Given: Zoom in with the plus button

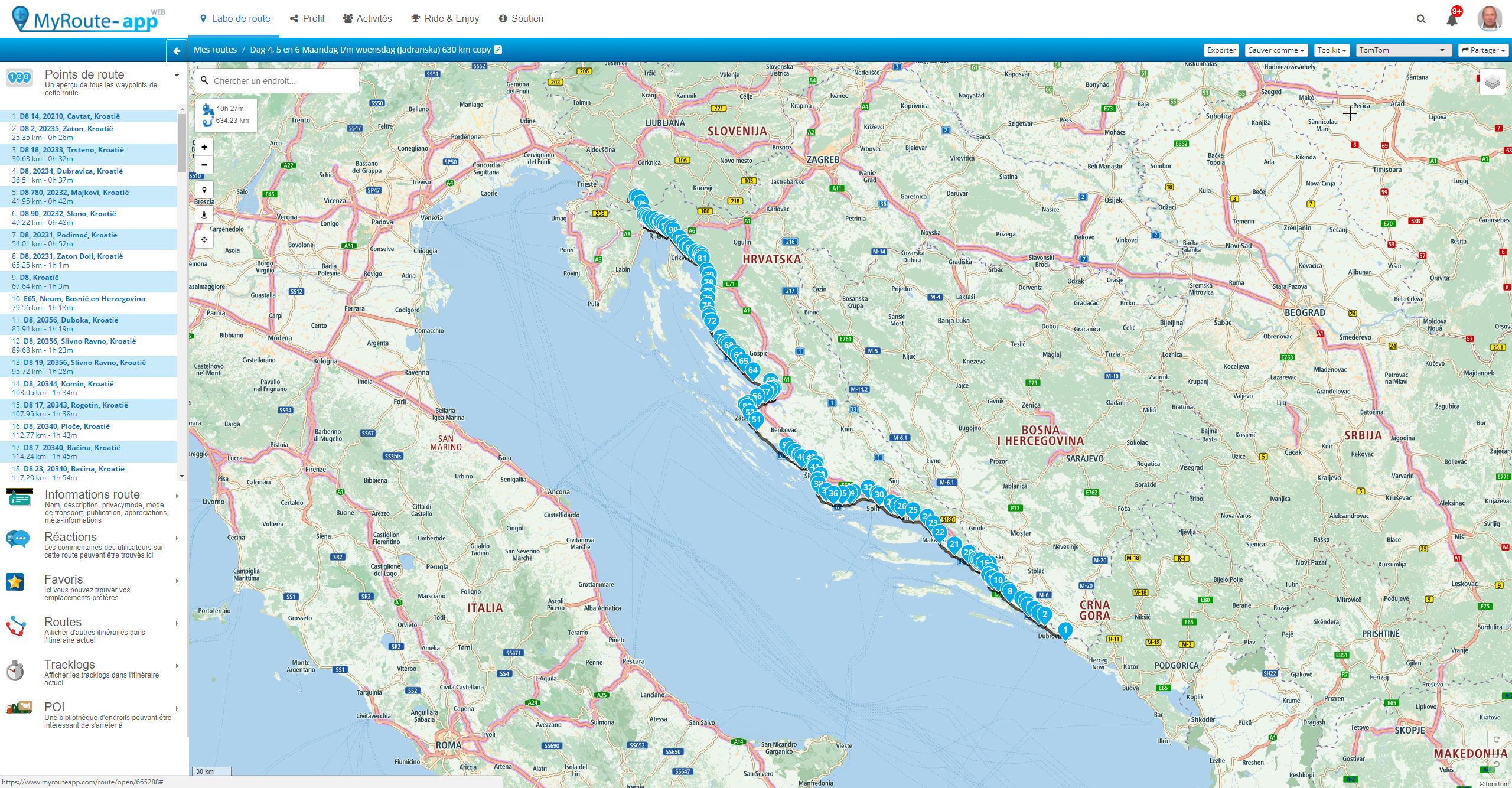Looking at the screenshot, I should point(204,147).
